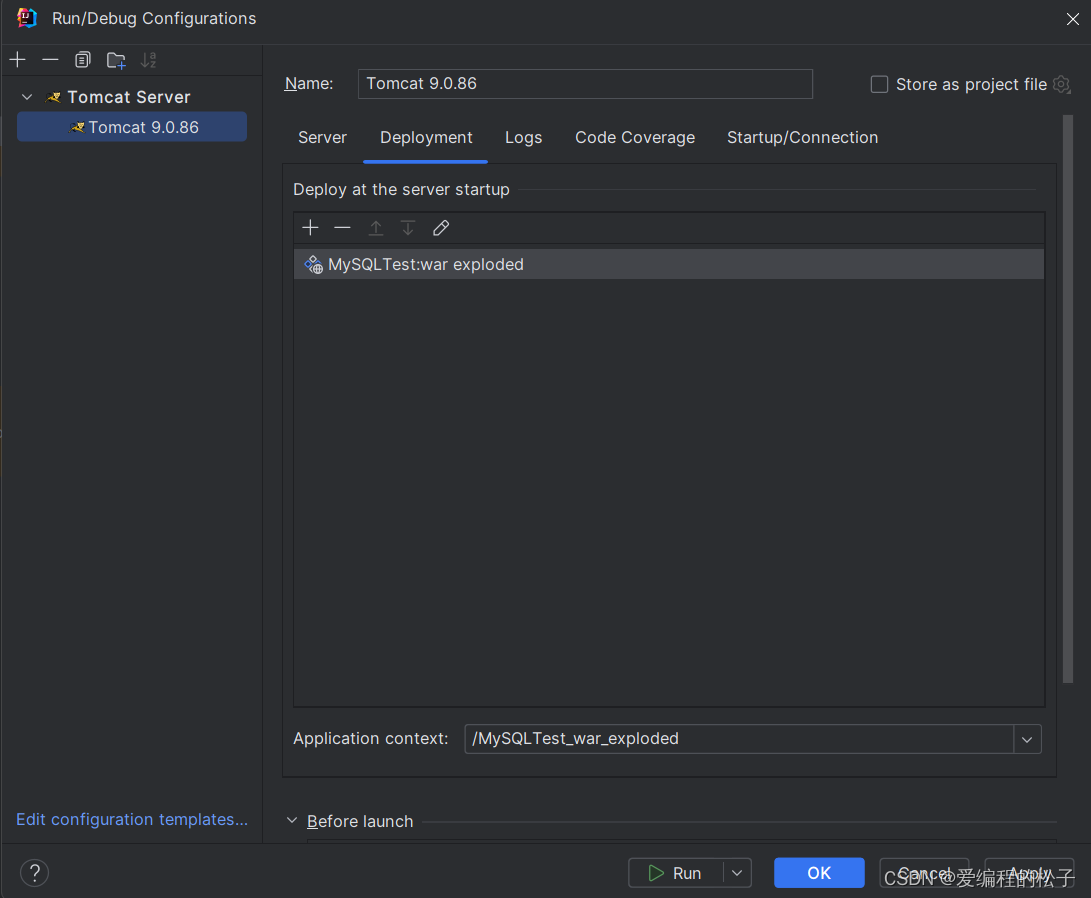Move the artifact up in deploy list
Image resolution: width=1091 pixels, height=898 pixels.
coord(376,227)
